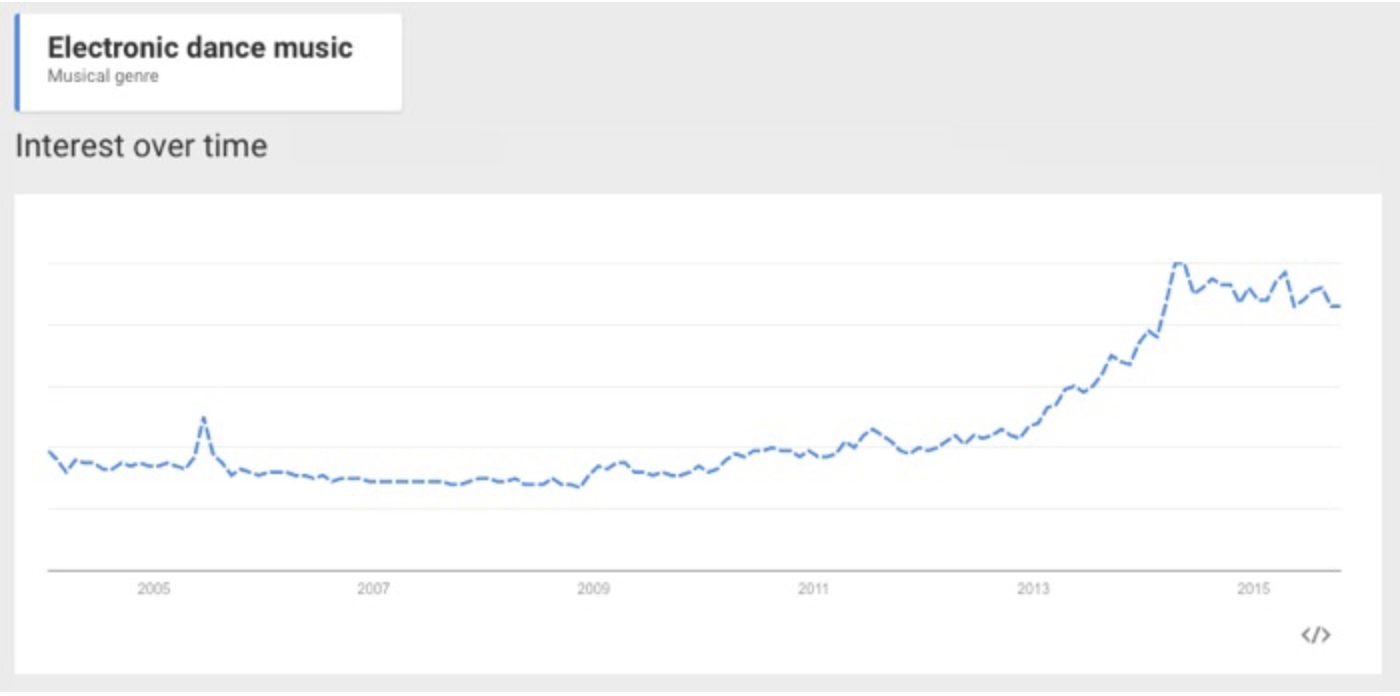Select the 2015 year axis label
The height and width of the screenshot is (696, 1400).
pyautogui.click(x=1253, y=589)
